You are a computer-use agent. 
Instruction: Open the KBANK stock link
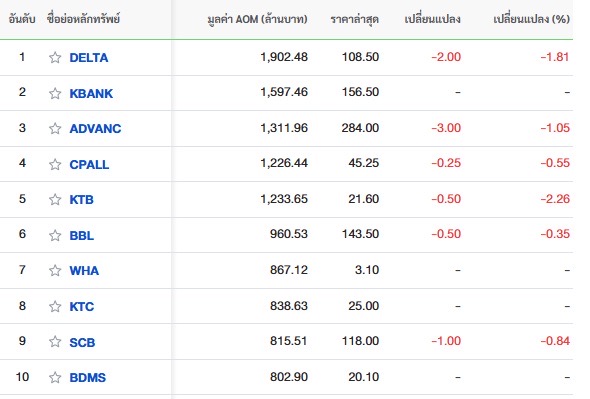point(91,93)
